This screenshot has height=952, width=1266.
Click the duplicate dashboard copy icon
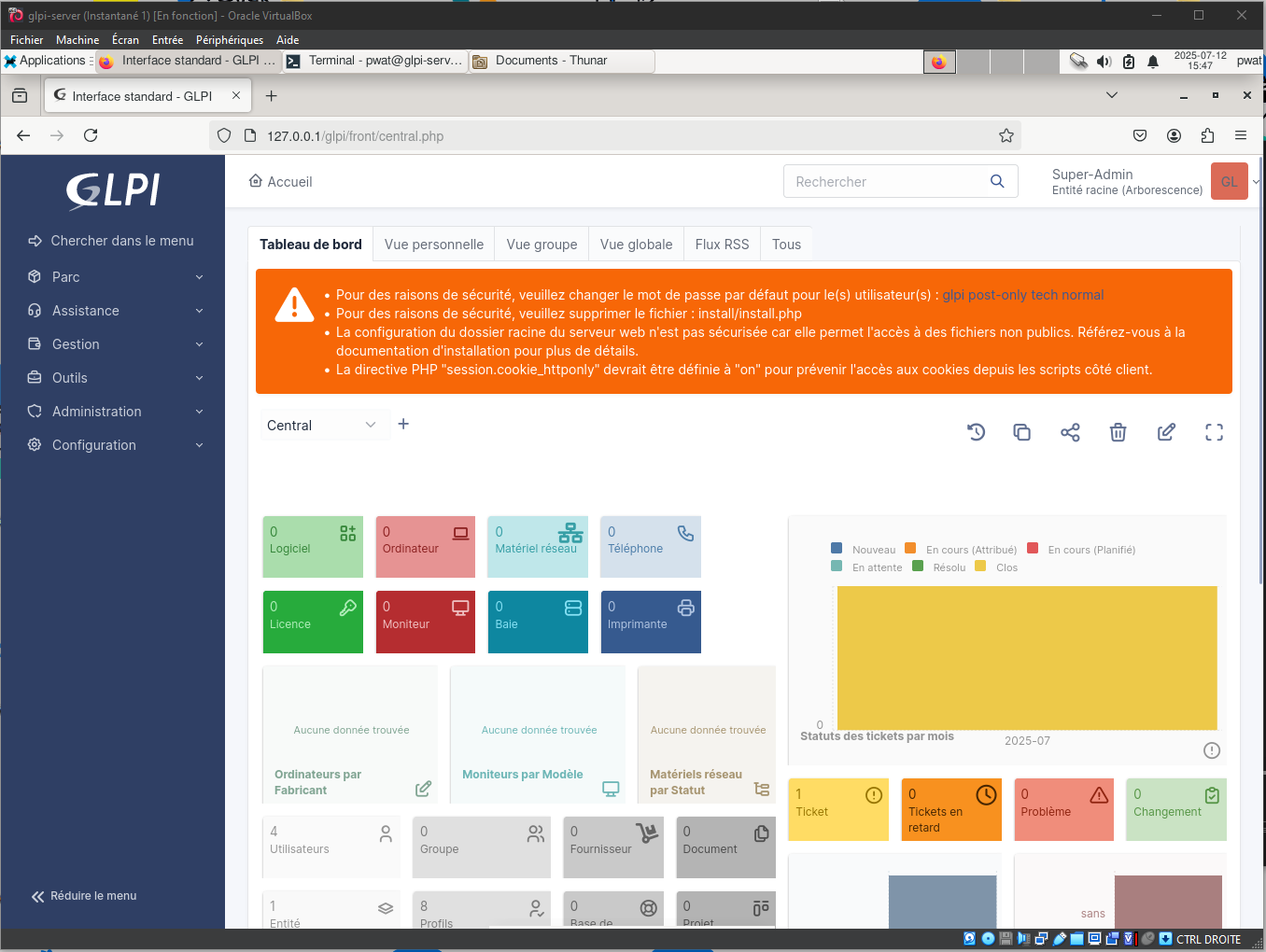[x=1022, y=432]
